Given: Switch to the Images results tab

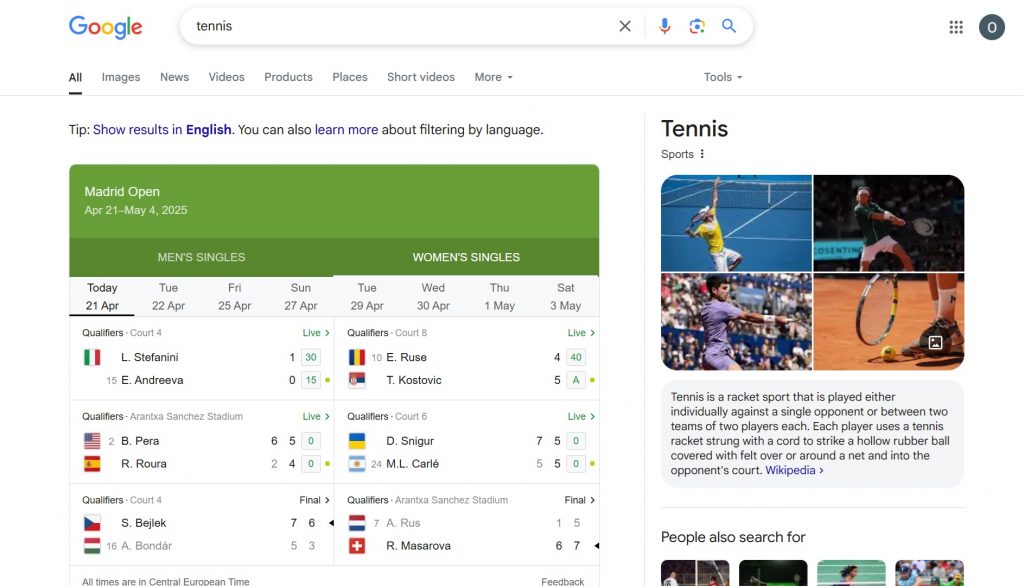Looking at the screenshot, I should point(121,77).
